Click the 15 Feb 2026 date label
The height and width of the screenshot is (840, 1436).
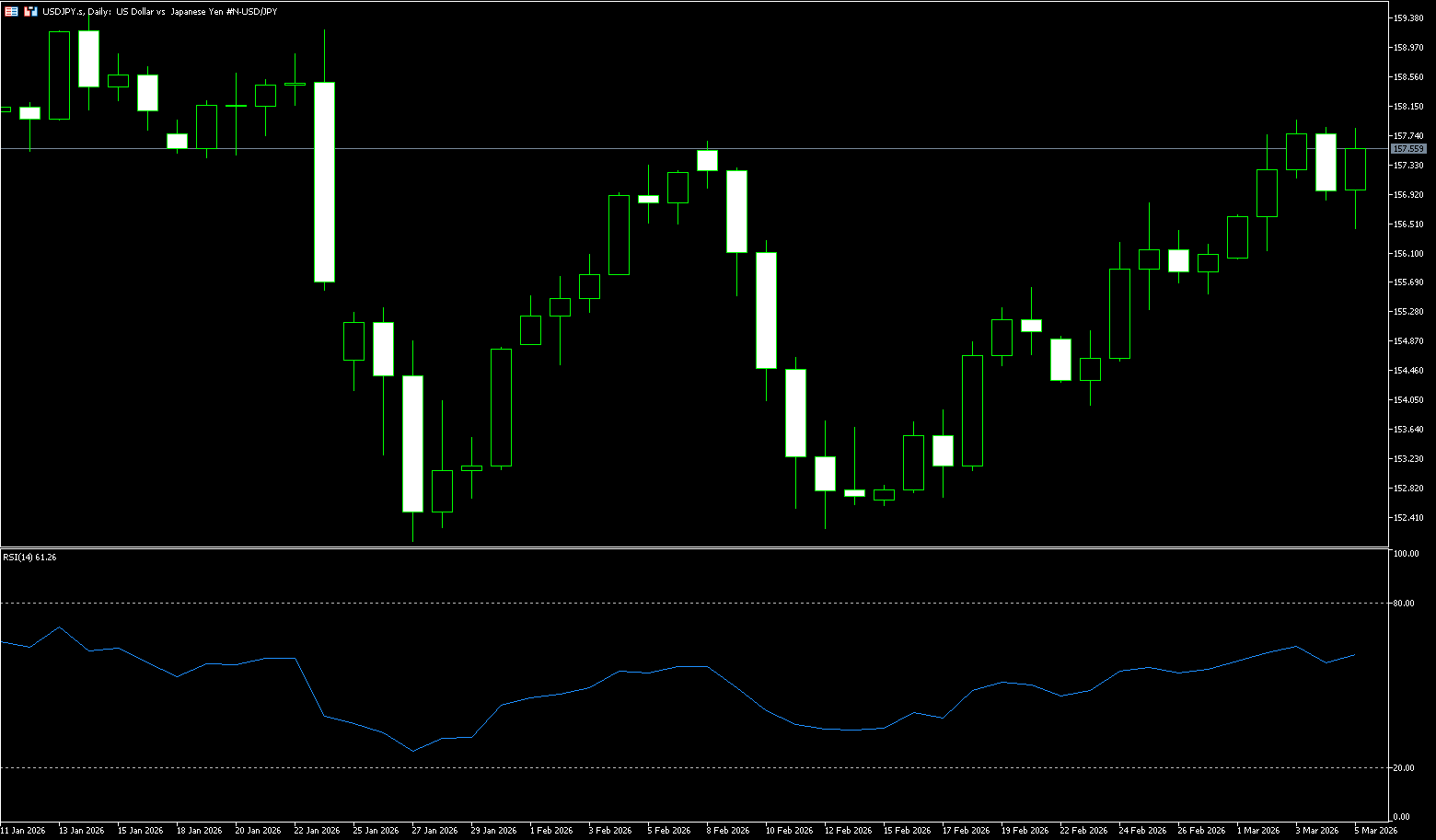tap(906, 830)
